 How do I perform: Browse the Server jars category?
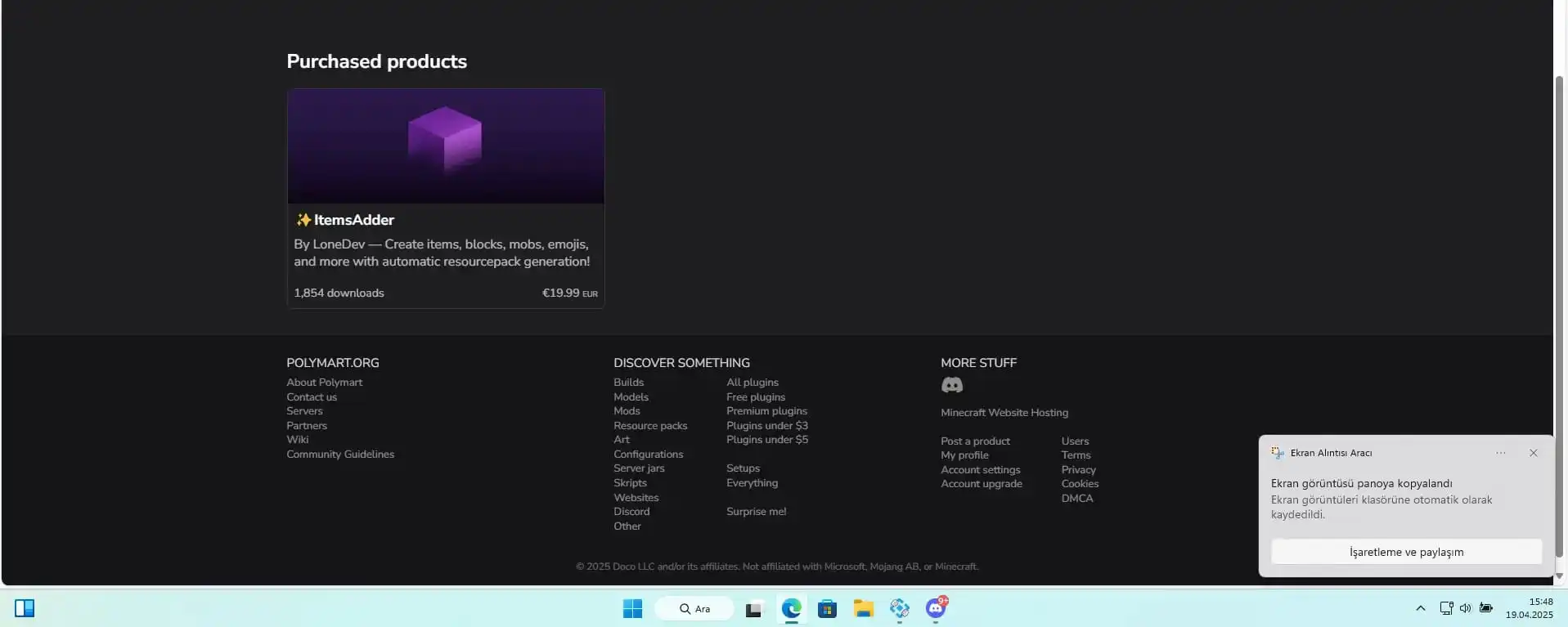coord(639,468)
